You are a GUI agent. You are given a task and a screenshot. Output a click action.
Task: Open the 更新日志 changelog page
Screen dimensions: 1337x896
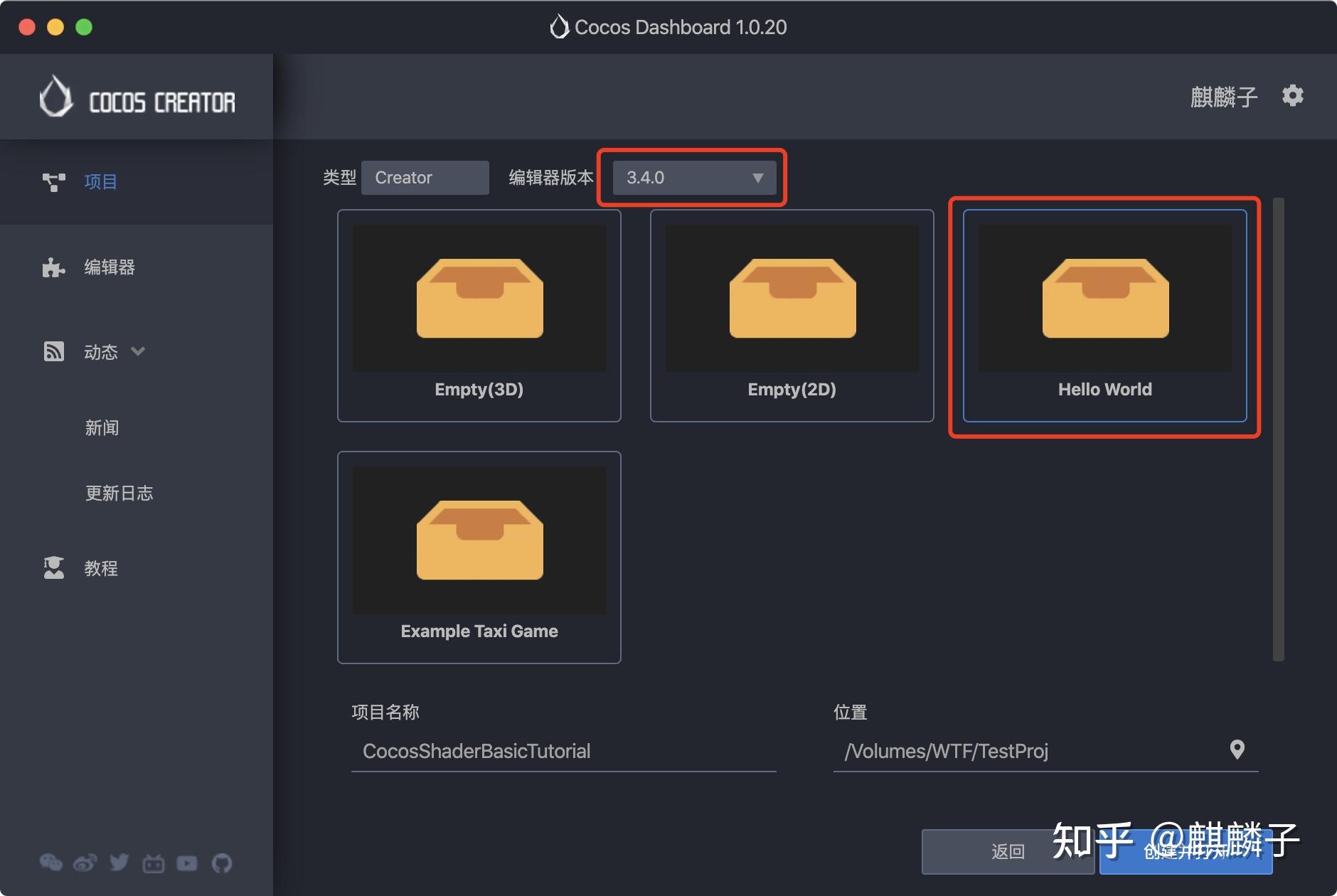point(119,493)
